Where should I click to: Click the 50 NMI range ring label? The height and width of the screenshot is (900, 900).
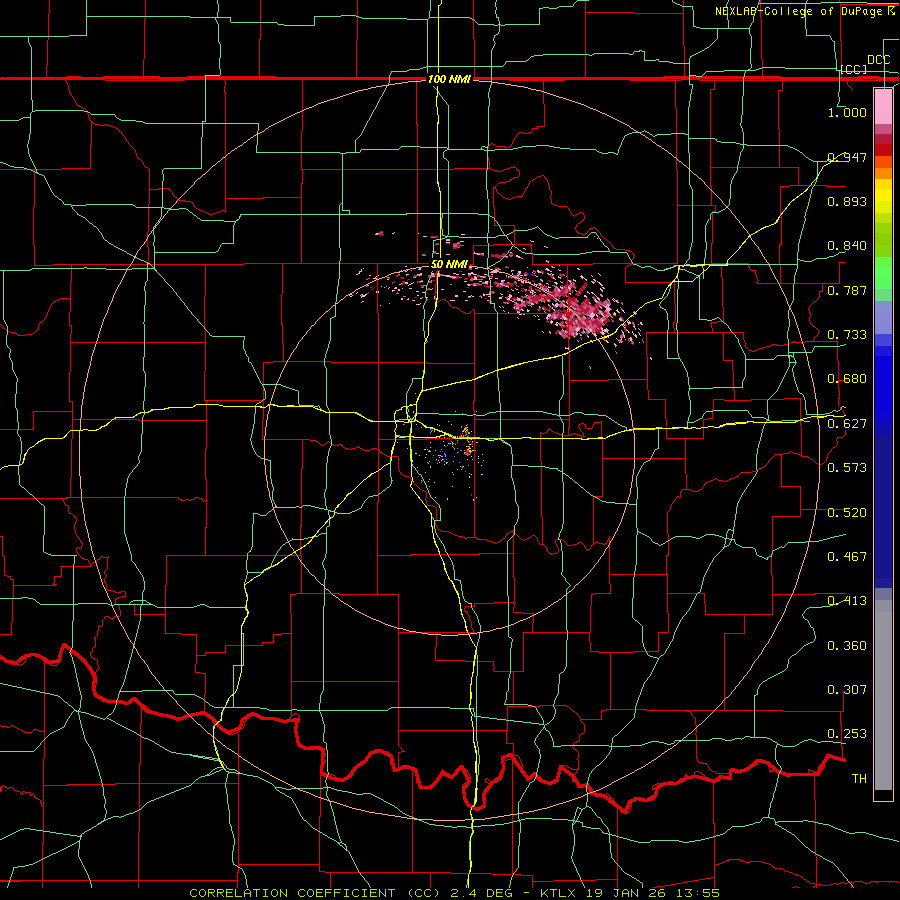coord(449,265)
